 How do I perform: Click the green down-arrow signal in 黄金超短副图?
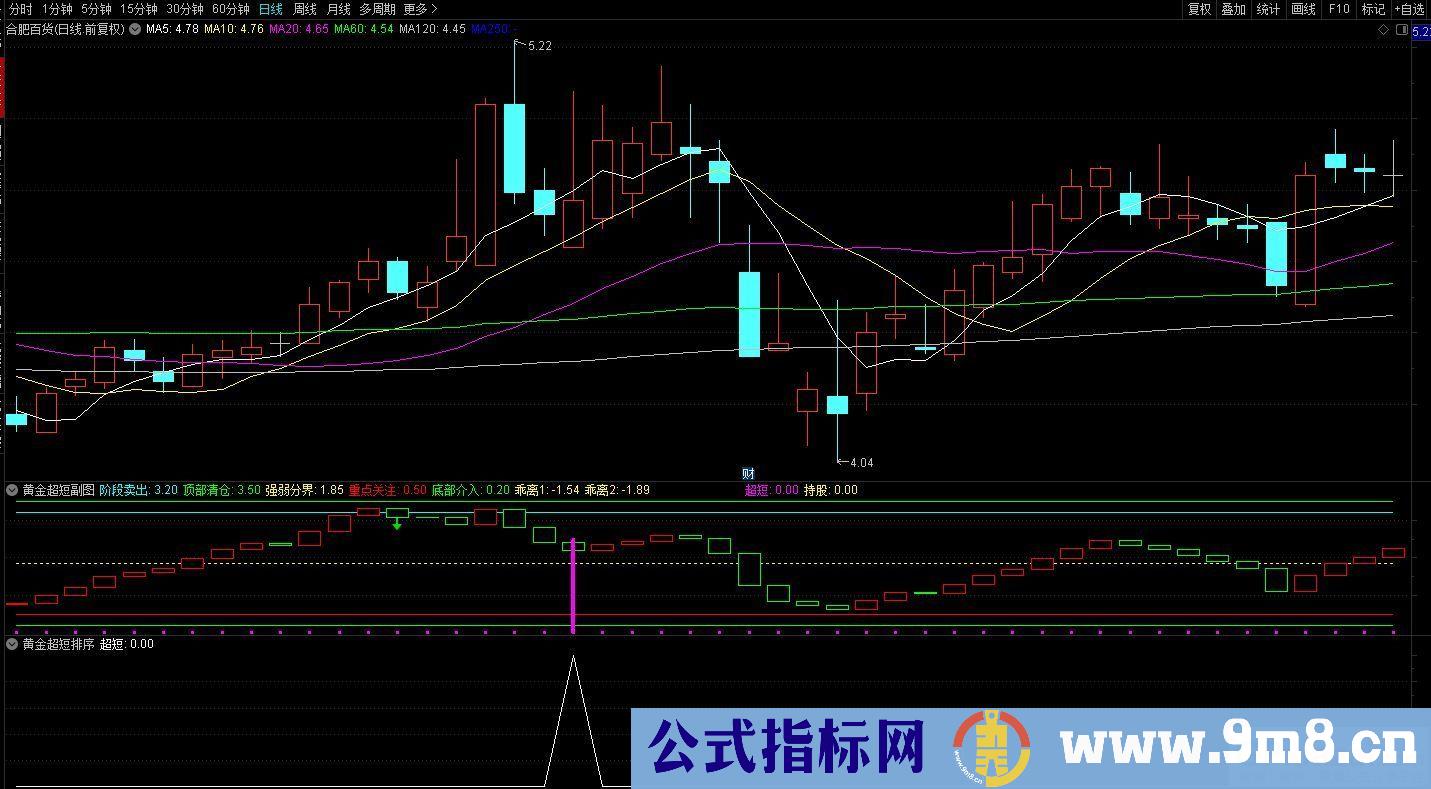pyautogui.click(x=397, y=524)
